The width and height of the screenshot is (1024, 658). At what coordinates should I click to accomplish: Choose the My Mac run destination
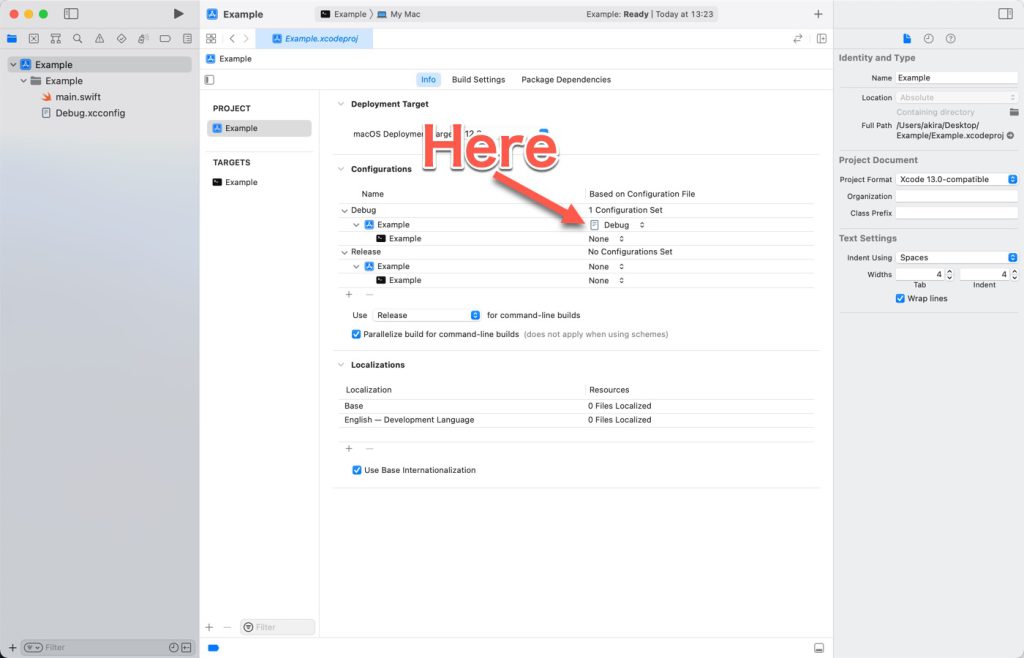pyautogui.click(x=398, y=14)
